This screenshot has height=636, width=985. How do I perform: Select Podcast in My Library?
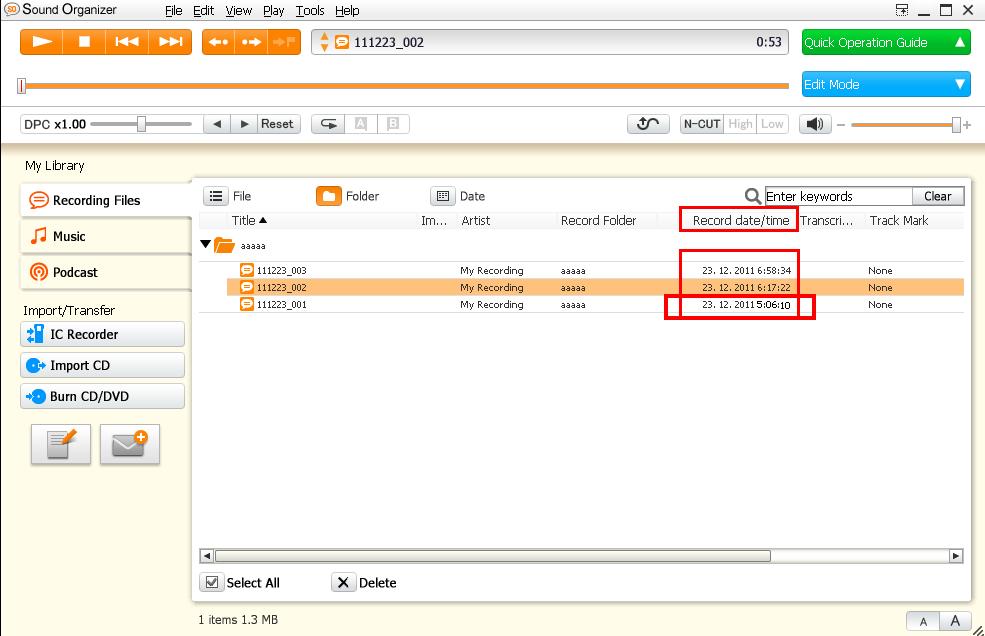106,272
